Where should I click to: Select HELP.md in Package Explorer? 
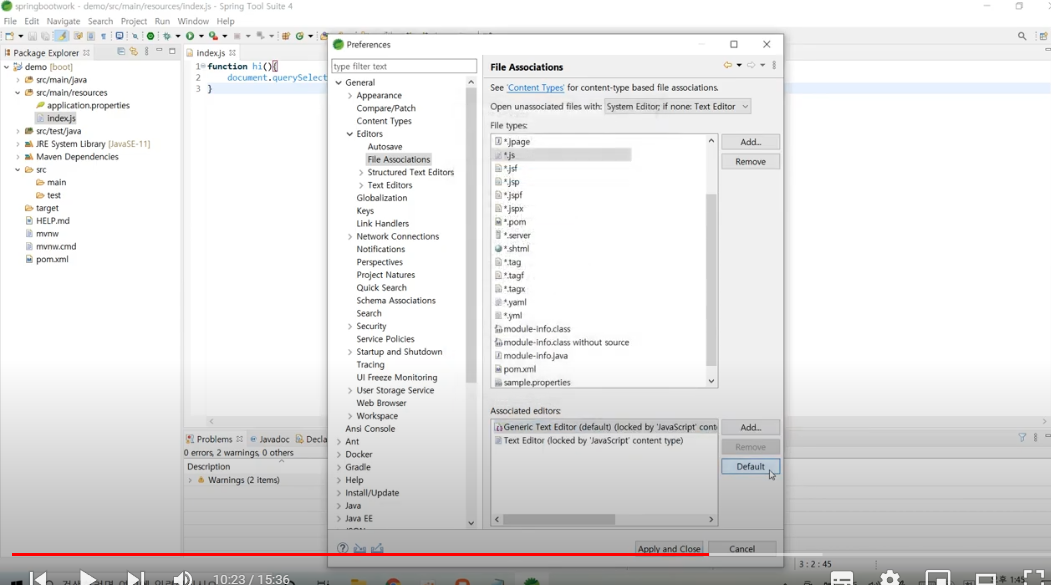coord(52,221)
